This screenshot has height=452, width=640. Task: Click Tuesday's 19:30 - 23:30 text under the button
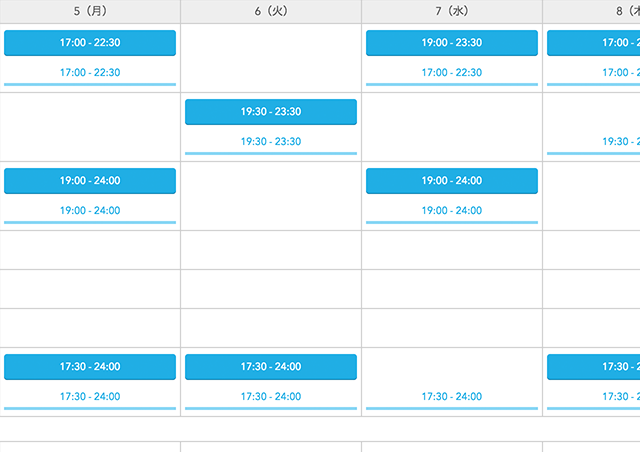(x=271, y=142)
